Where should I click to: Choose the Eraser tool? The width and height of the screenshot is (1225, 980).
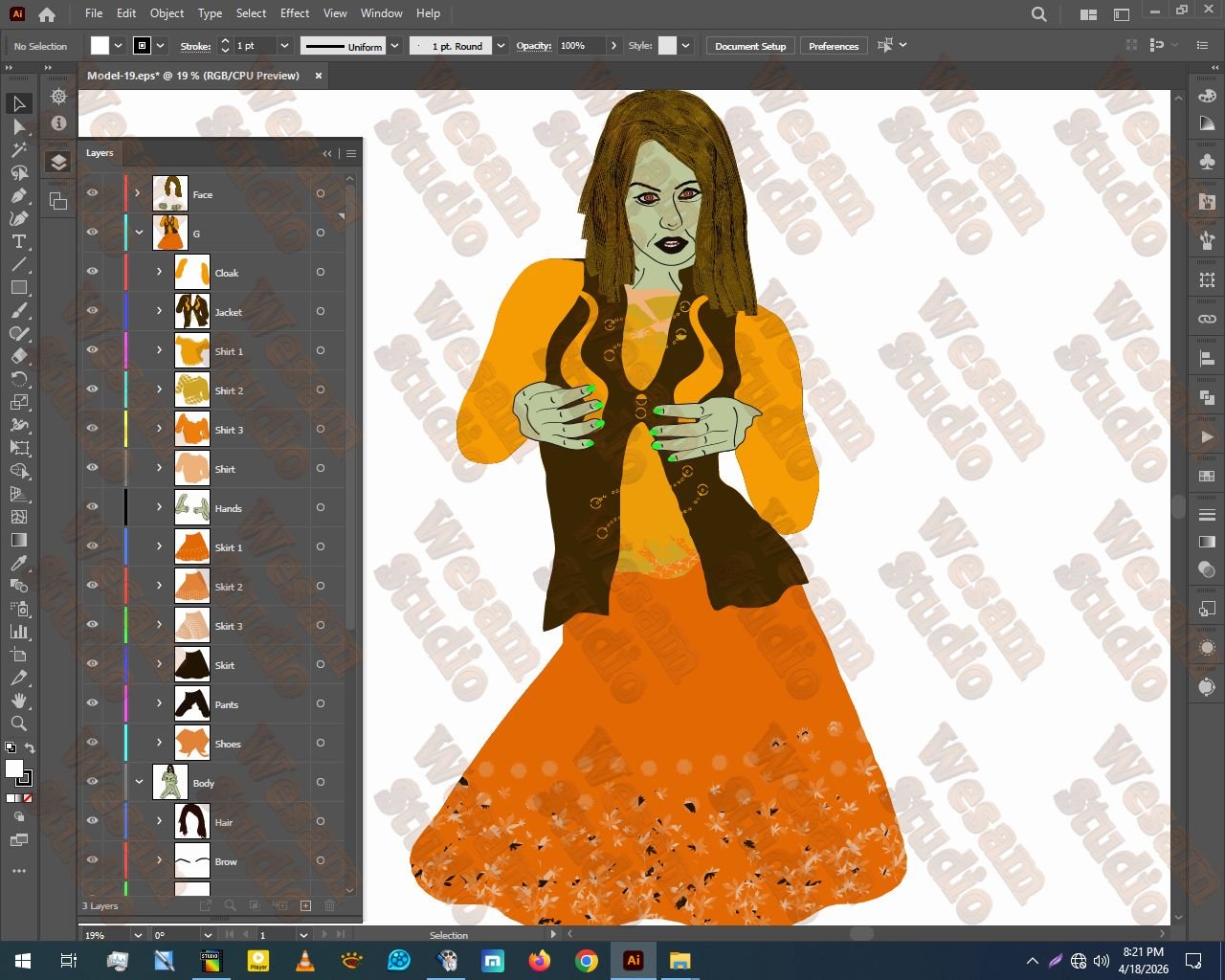(x=18, y=356)
